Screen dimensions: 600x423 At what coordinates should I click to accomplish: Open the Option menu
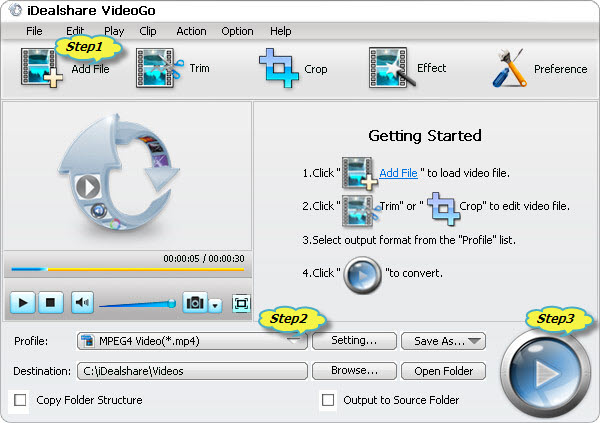click(x=237, y=31)
